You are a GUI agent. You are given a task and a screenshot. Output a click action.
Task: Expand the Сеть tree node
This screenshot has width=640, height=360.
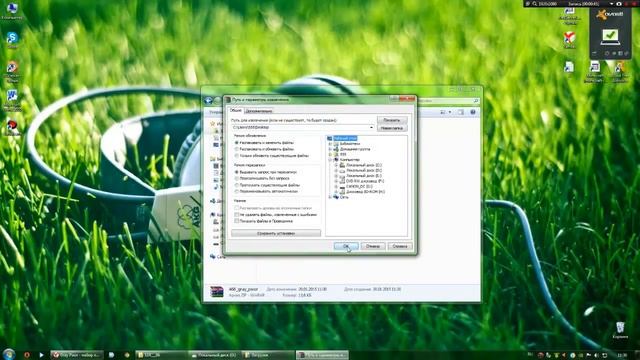(330, 197)
